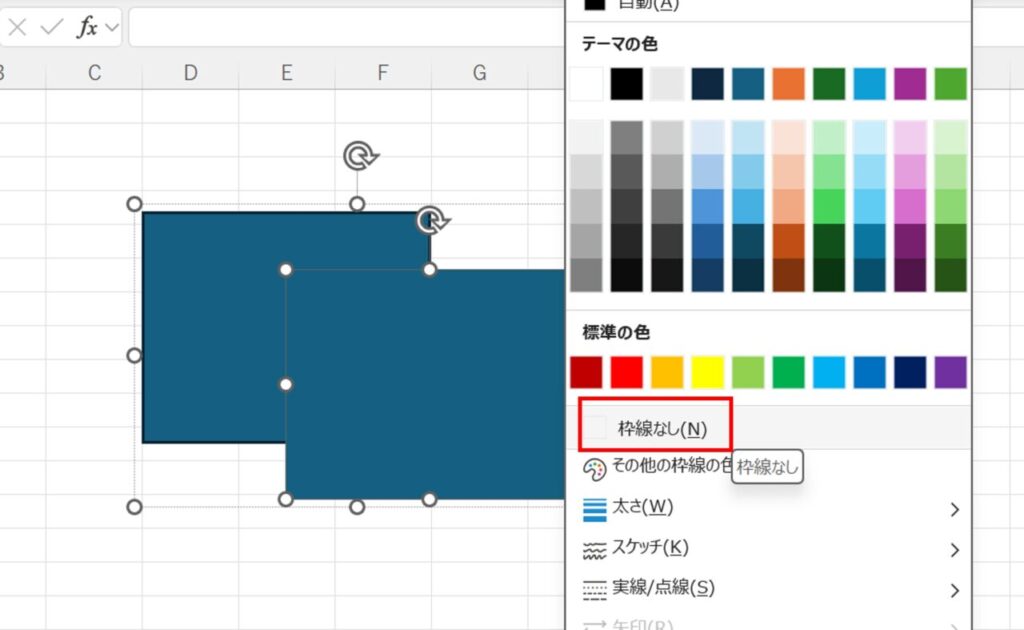Expand the arrow chevron on 実線/点線 row
This screenshot has height=630, width=1024.
pyautogui.click(x=955, y=591)
